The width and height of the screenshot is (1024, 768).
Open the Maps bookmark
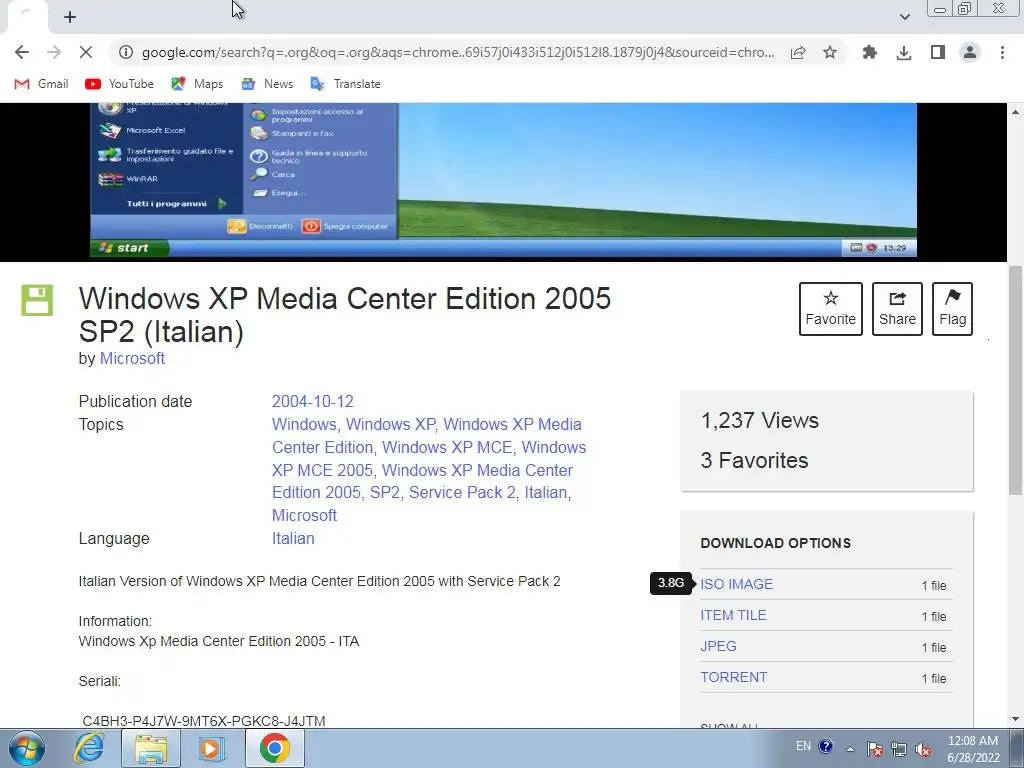[197, 84]
